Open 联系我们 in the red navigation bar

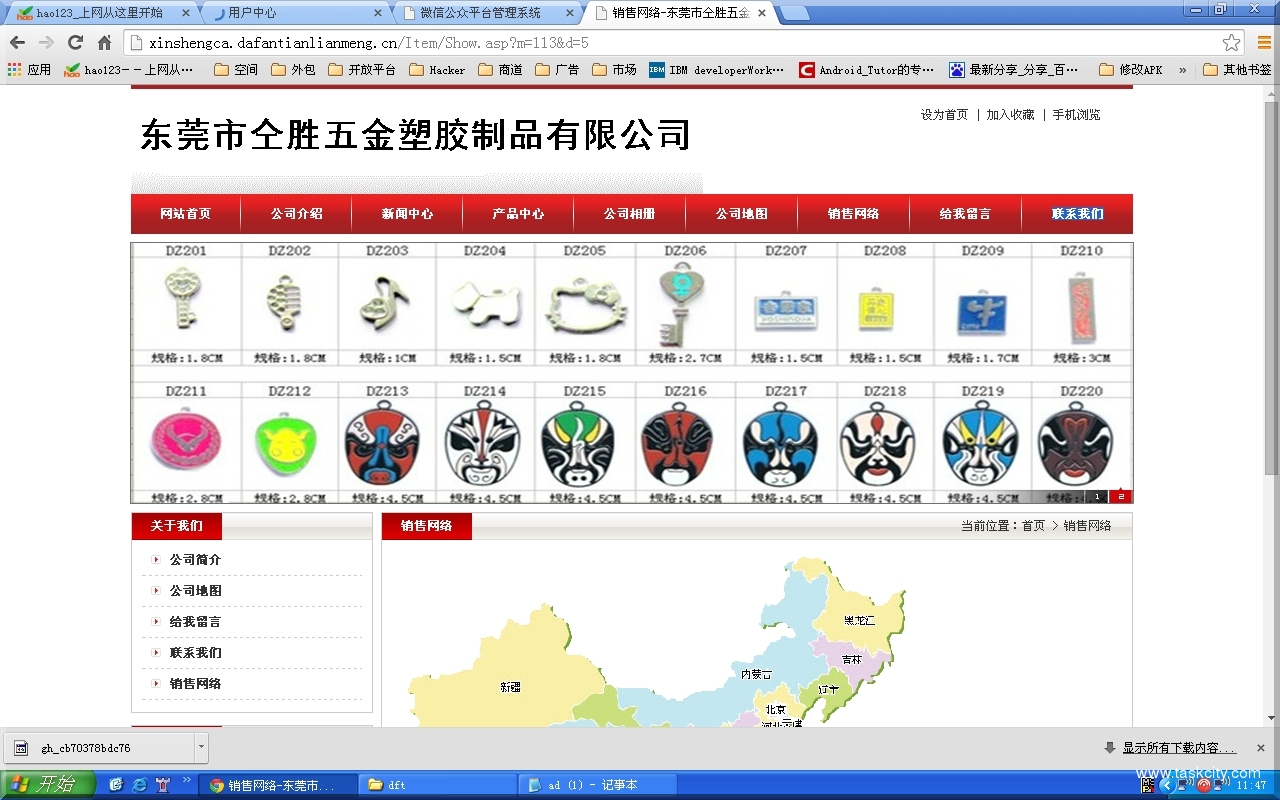(1077, 214)
